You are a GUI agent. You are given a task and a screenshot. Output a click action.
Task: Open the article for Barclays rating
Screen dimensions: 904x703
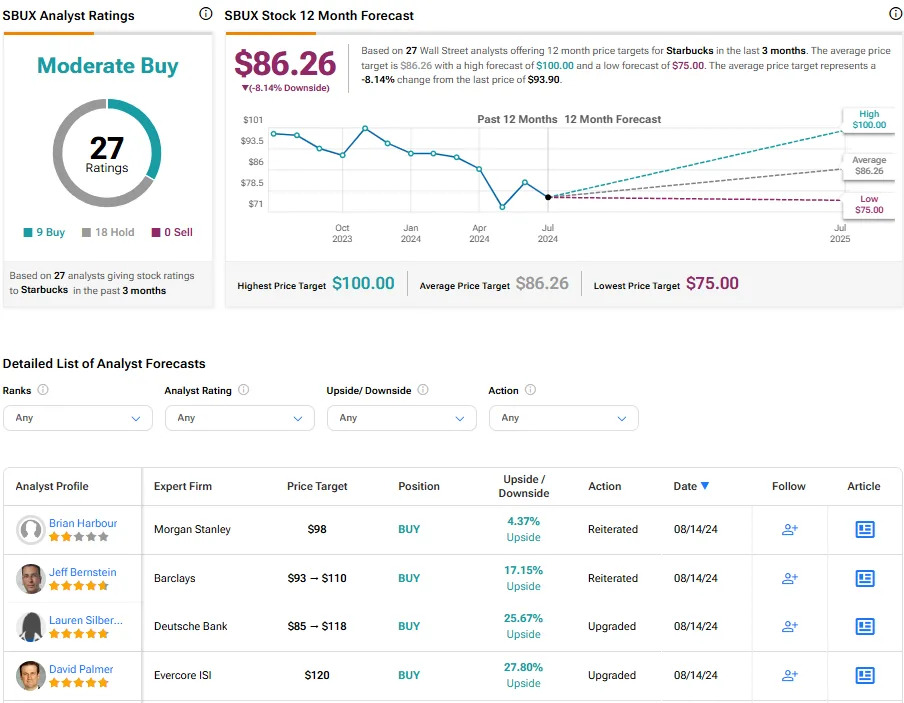(x=865, y=578)
